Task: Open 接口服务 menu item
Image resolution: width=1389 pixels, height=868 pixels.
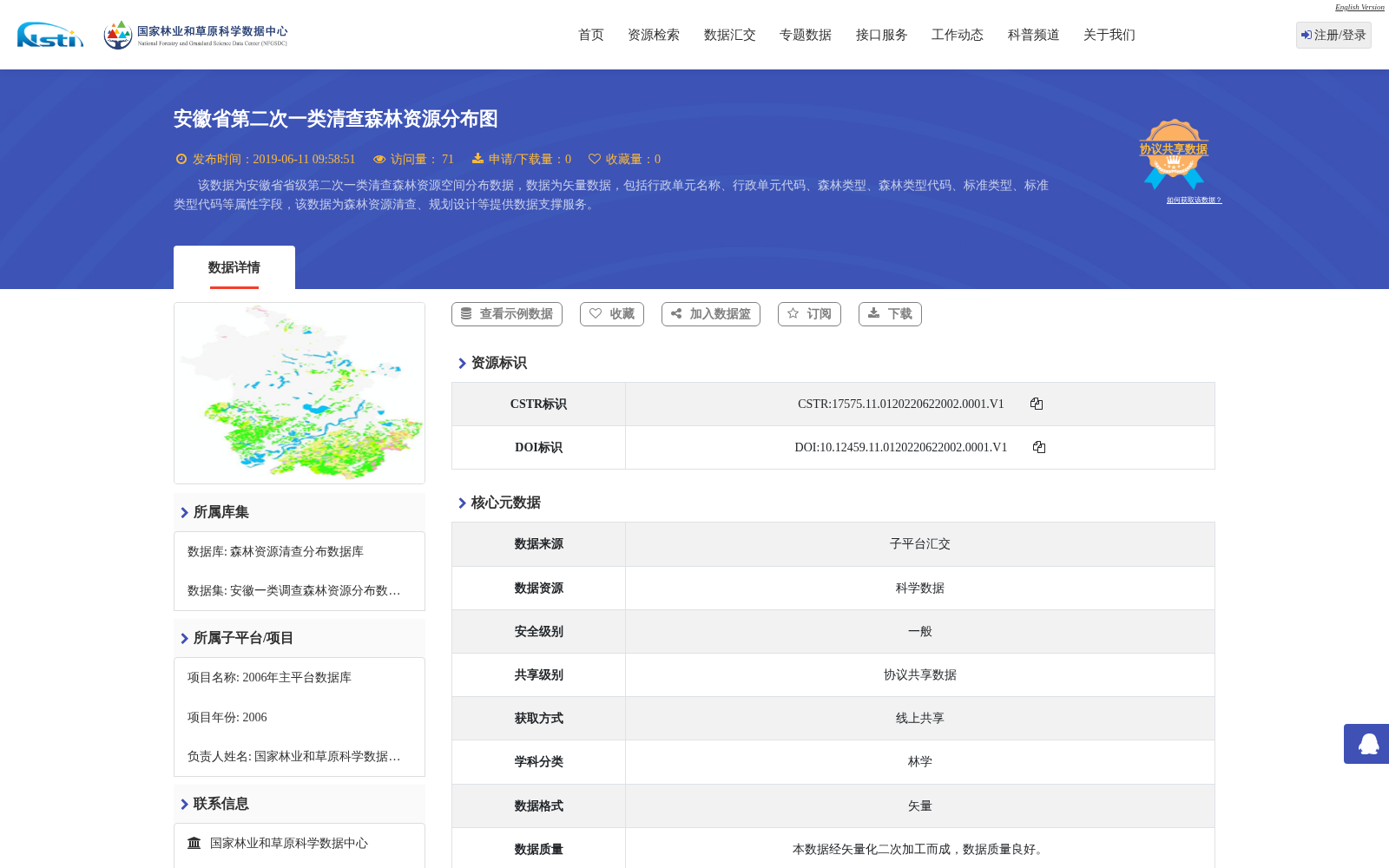Action: (x=882, y=35)
